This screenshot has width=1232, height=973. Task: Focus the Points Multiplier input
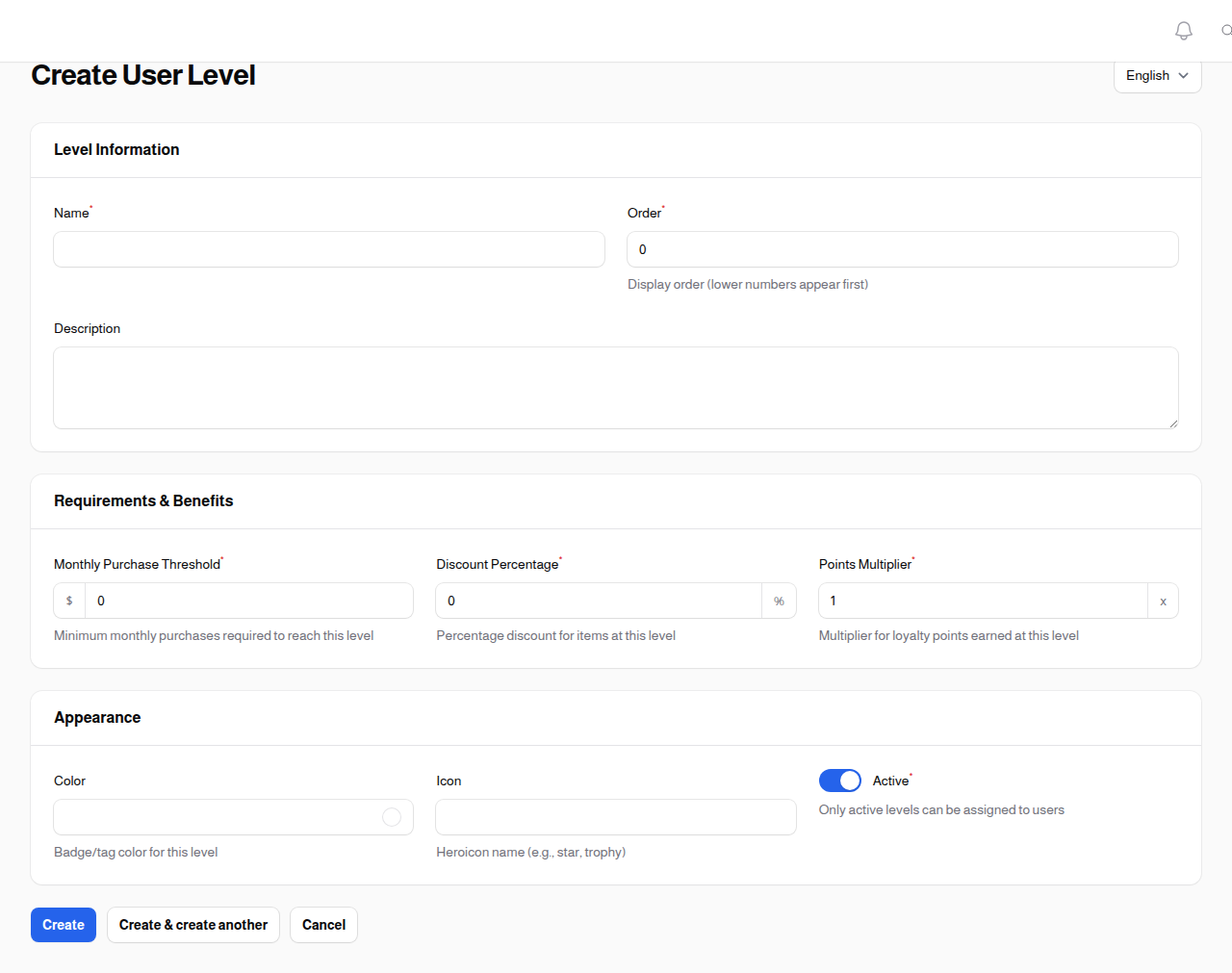point(982,600)
